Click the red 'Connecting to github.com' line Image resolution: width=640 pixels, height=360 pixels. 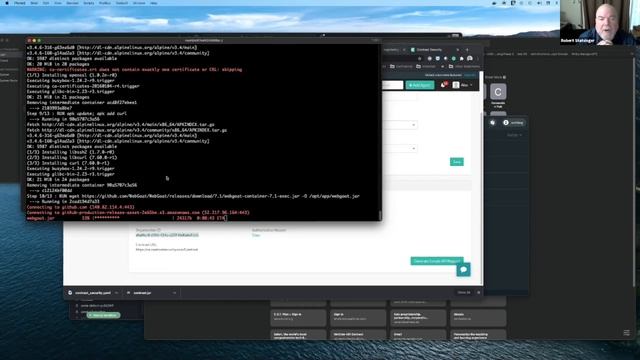[x=80, y=207]
